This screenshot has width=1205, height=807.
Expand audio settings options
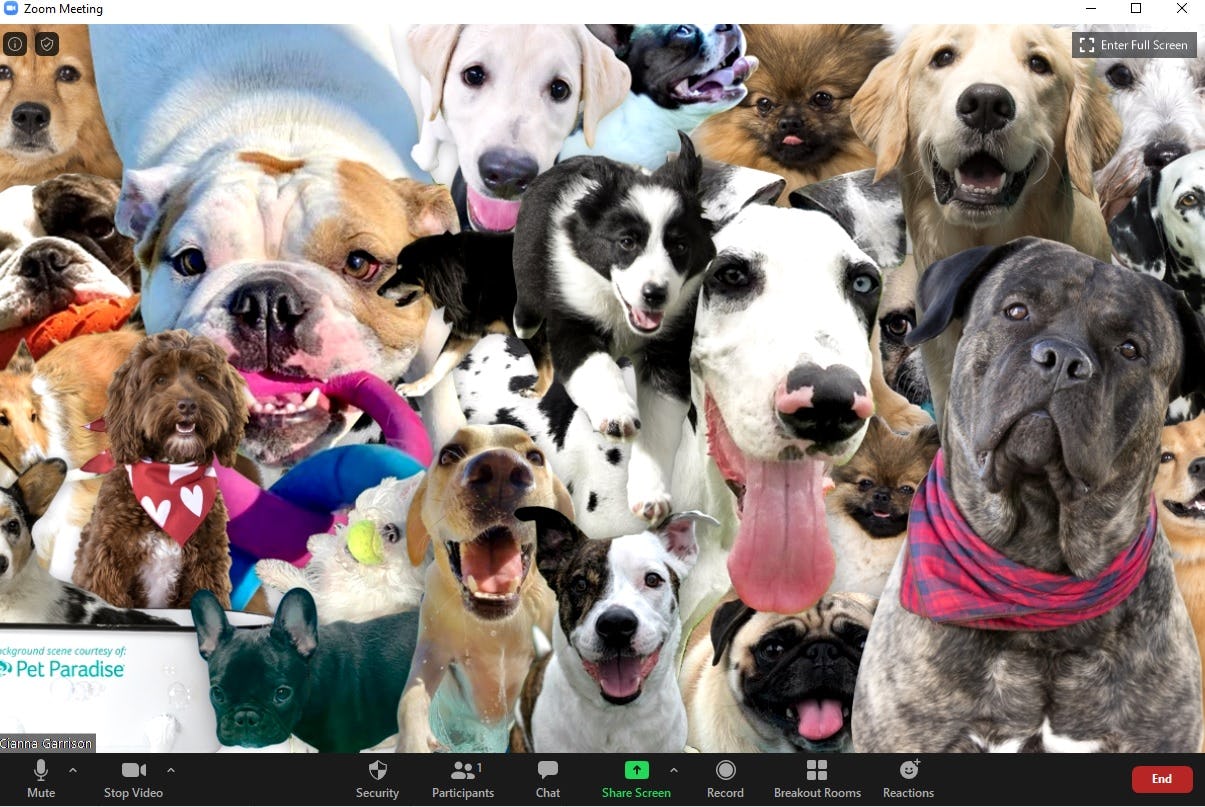click(72, 770)
